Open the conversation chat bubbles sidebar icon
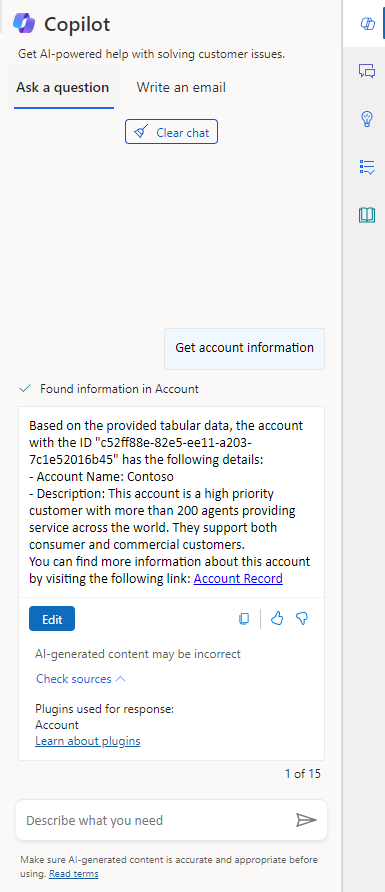 tap(367, 71)
